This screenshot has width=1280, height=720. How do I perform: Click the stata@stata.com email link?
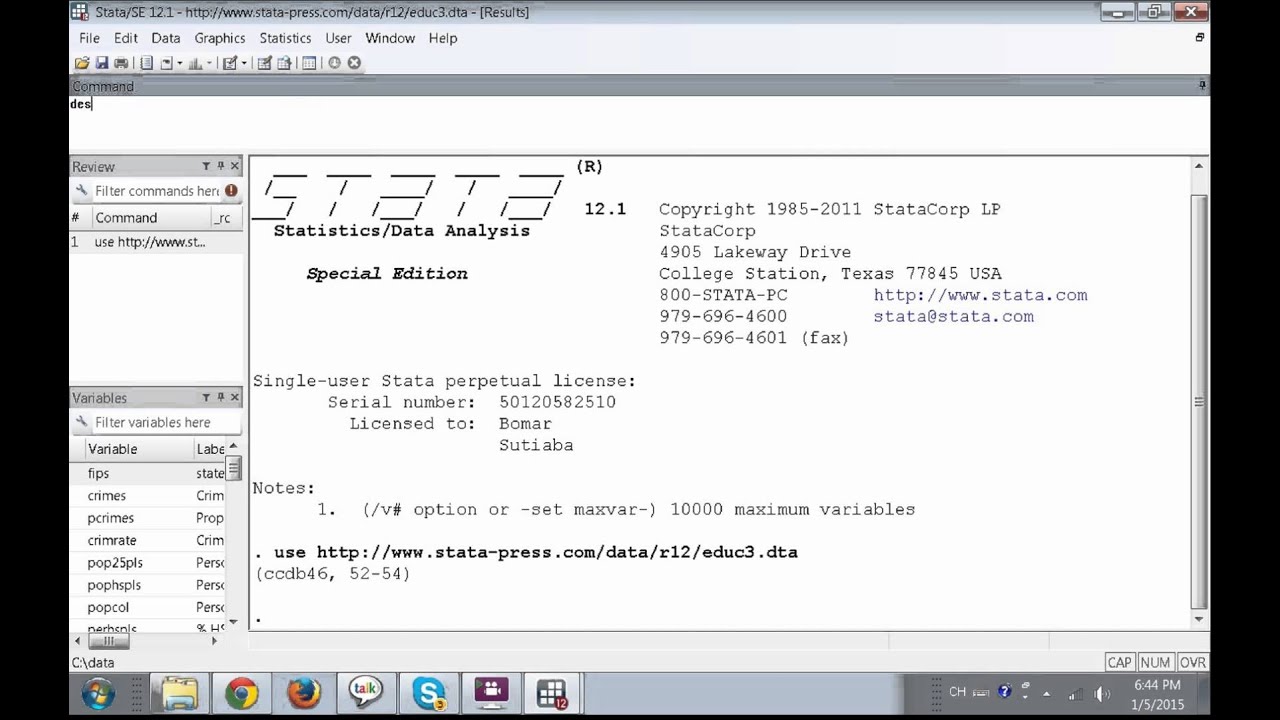(953, 316)
